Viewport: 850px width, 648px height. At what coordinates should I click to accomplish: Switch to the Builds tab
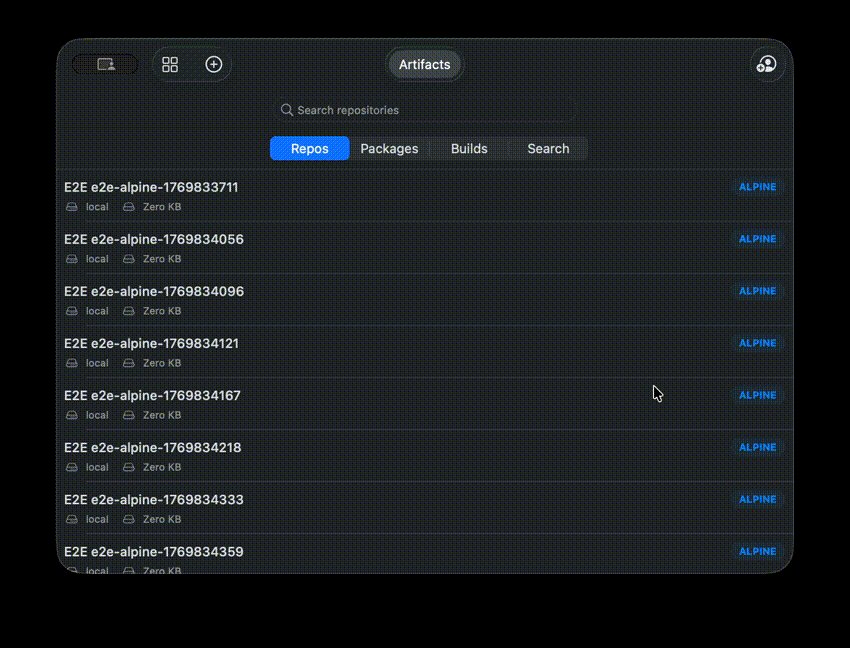point(469,148)
